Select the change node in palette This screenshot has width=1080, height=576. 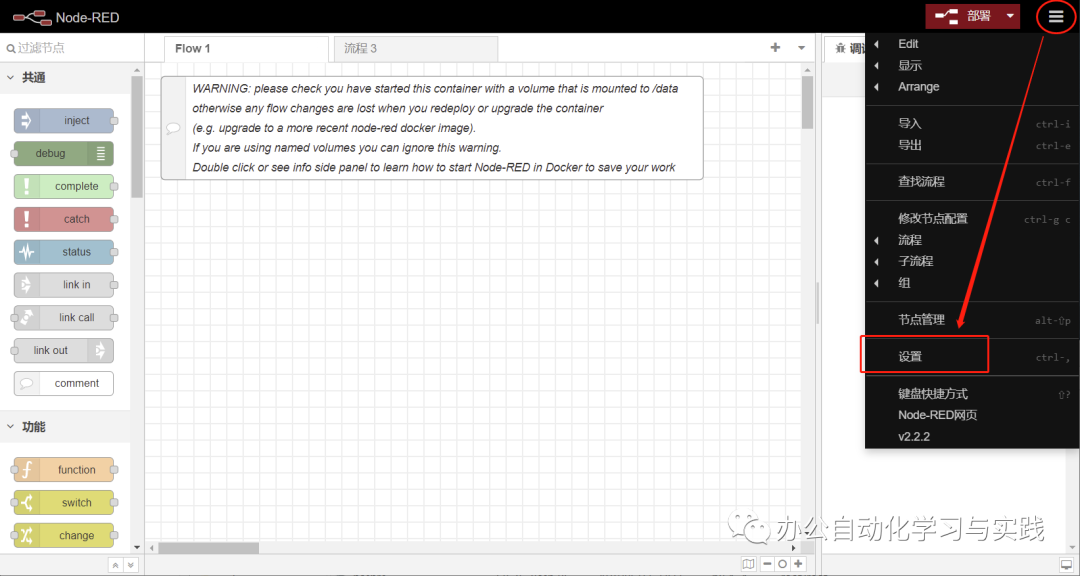point(64,535)
